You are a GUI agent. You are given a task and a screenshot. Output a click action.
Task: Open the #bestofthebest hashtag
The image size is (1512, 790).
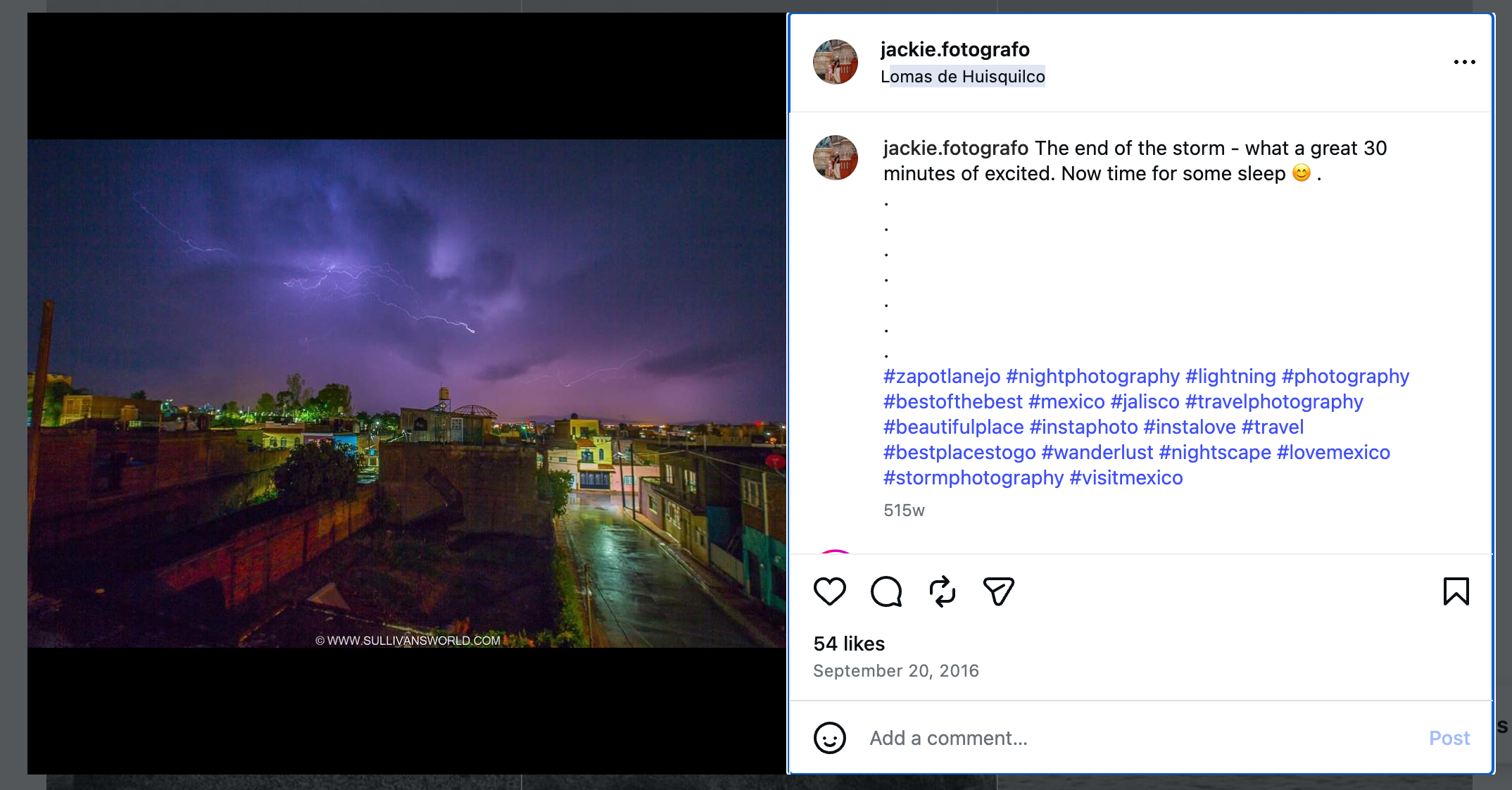pos(953,402)
